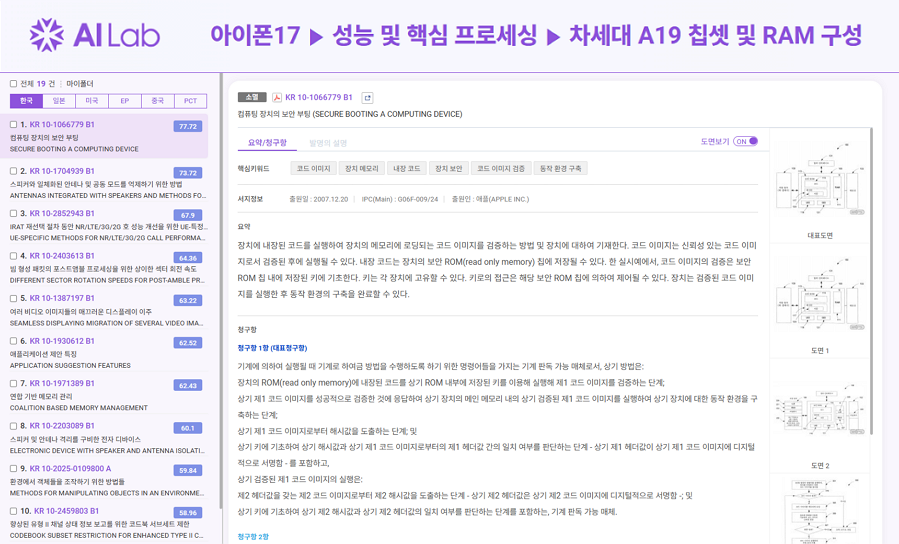Open KR 10-1971389 B1 patent link
The height and width of the screenshot is (544, 899).
pyautogui.click(x=62, y=383)
